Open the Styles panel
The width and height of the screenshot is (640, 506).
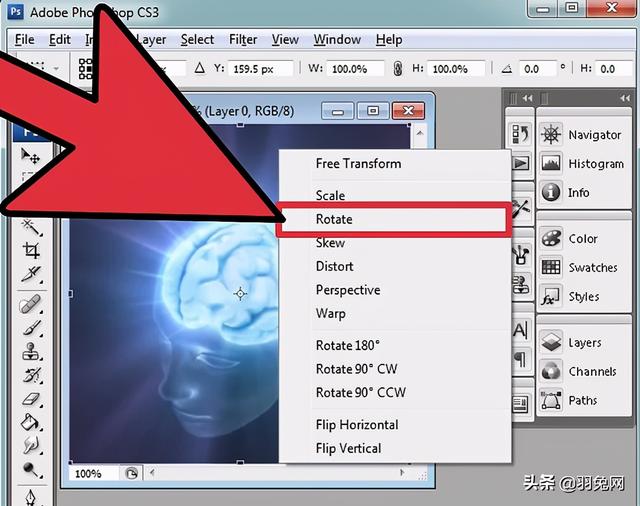point(570,296)
